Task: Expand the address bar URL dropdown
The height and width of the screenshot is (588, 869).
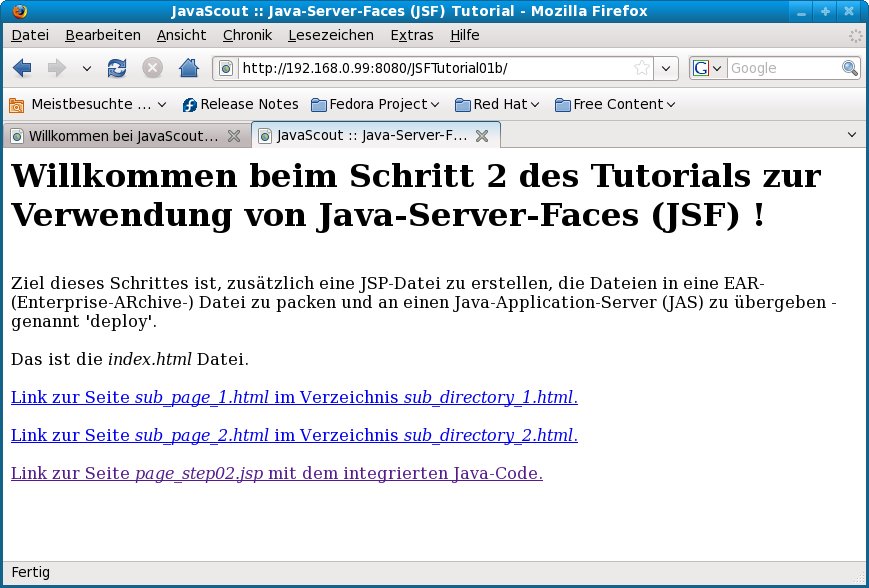Action: click(667, 68)
